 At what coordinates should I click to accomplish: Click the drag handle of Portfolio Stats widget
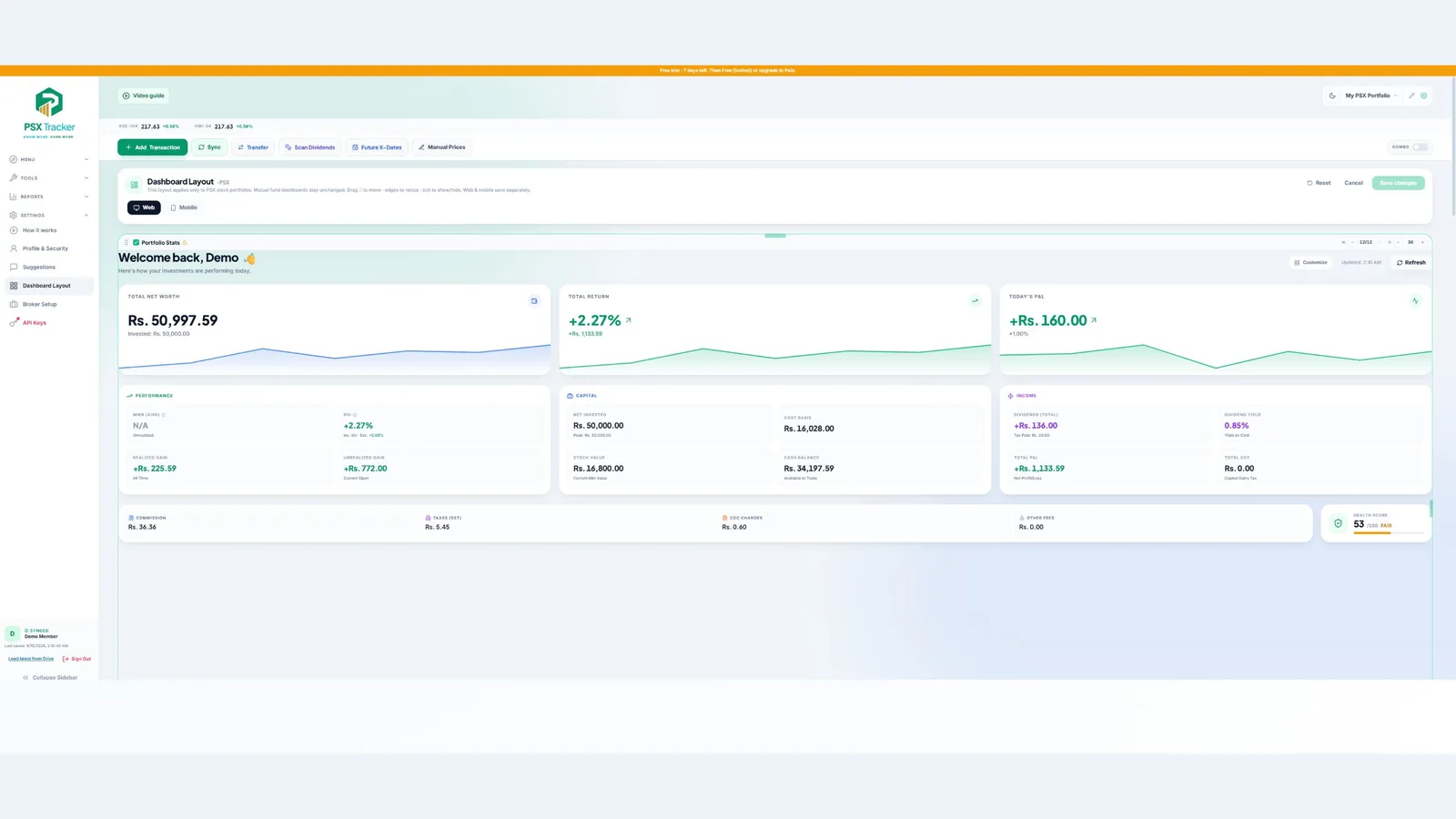(x=126, y=243)
